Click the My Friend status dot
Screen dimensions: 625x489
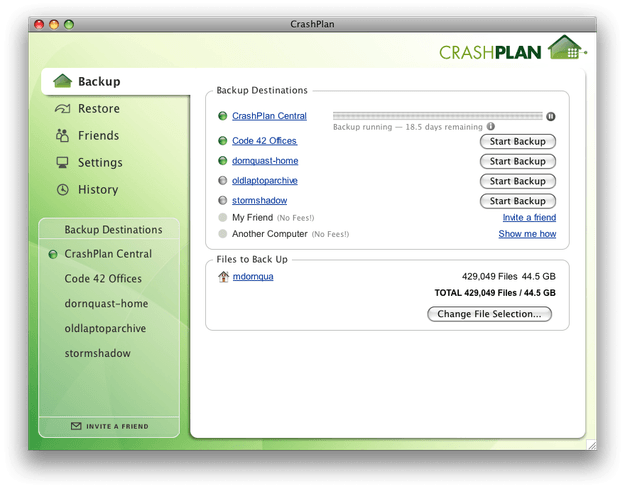coord(222,218)
